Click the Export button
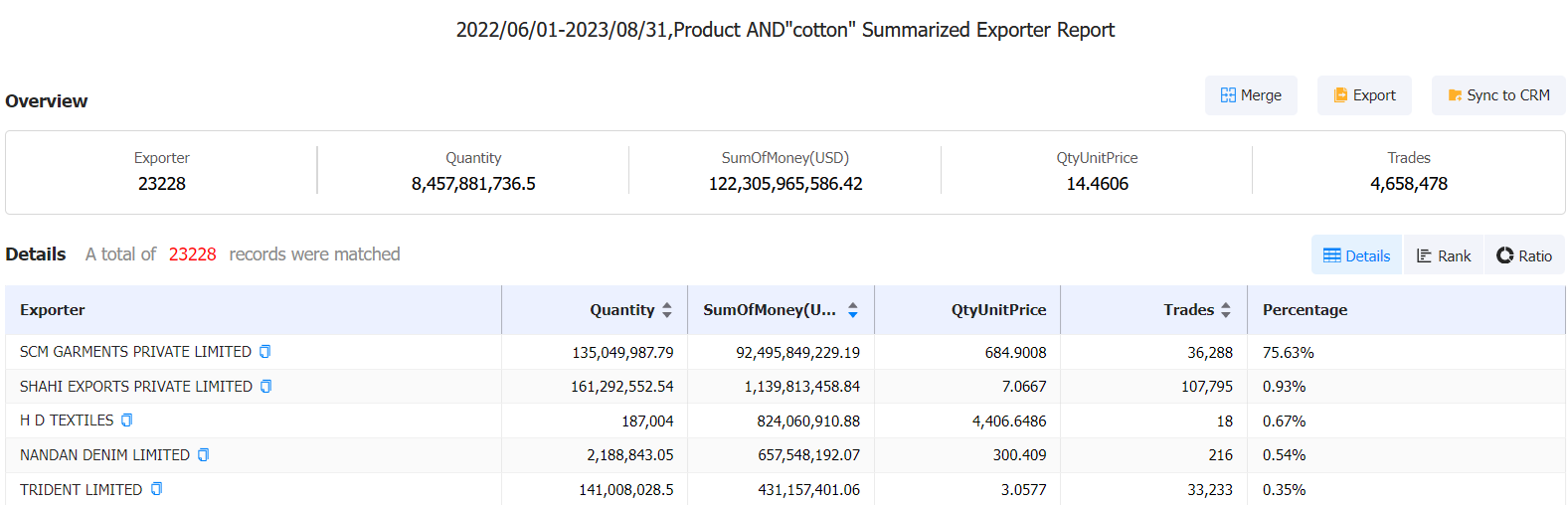 [1364, 95]
